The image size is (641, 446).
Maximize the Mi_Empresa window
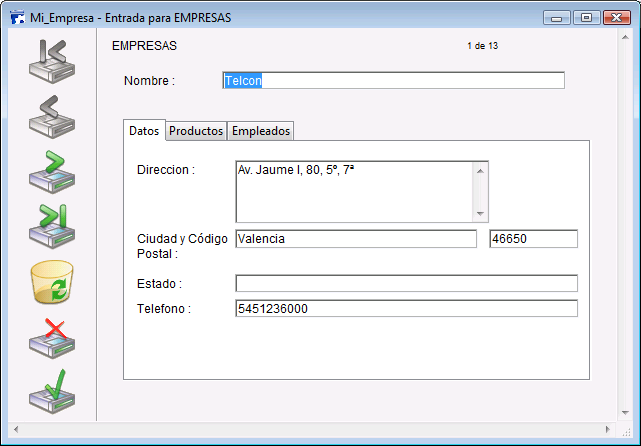tap(586, 17)
